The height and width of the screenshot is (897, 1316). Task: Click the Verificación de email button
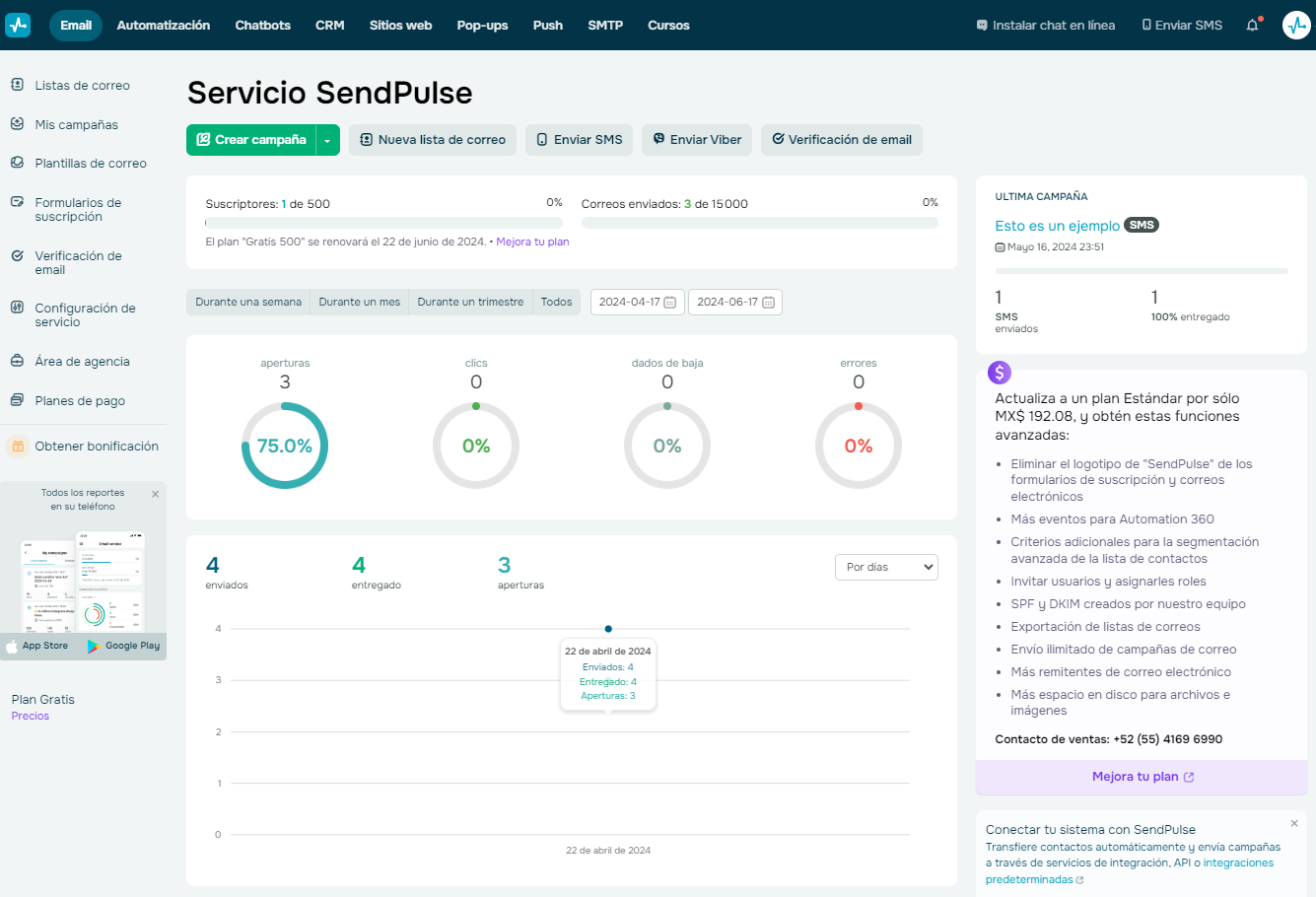tap(841, 140)
